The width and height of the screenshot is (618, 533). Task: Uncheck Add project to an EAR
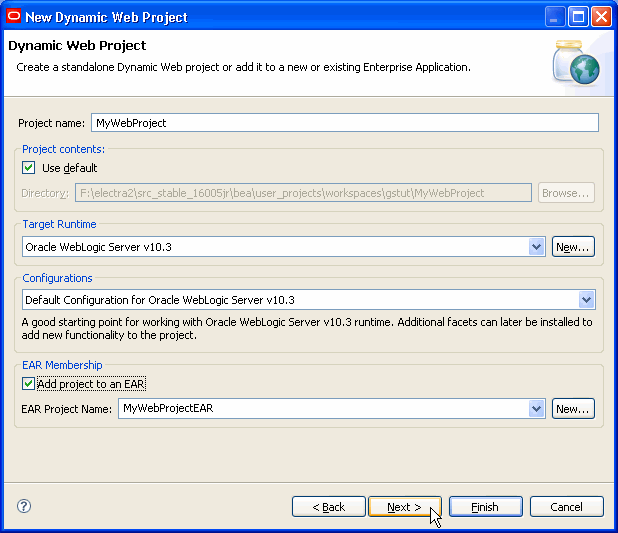(x=28, y=384)
